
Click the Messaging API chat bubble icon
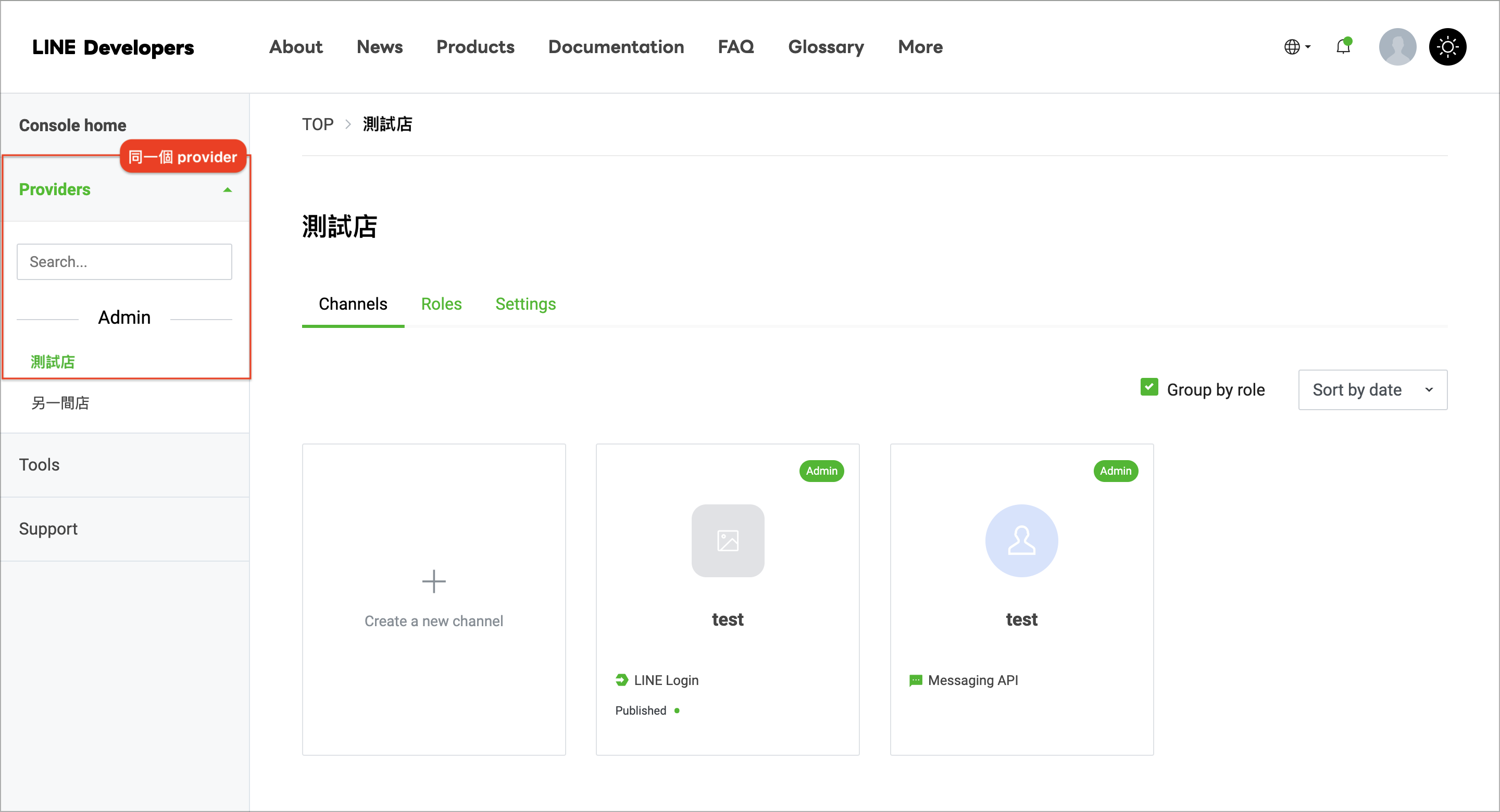916,680
